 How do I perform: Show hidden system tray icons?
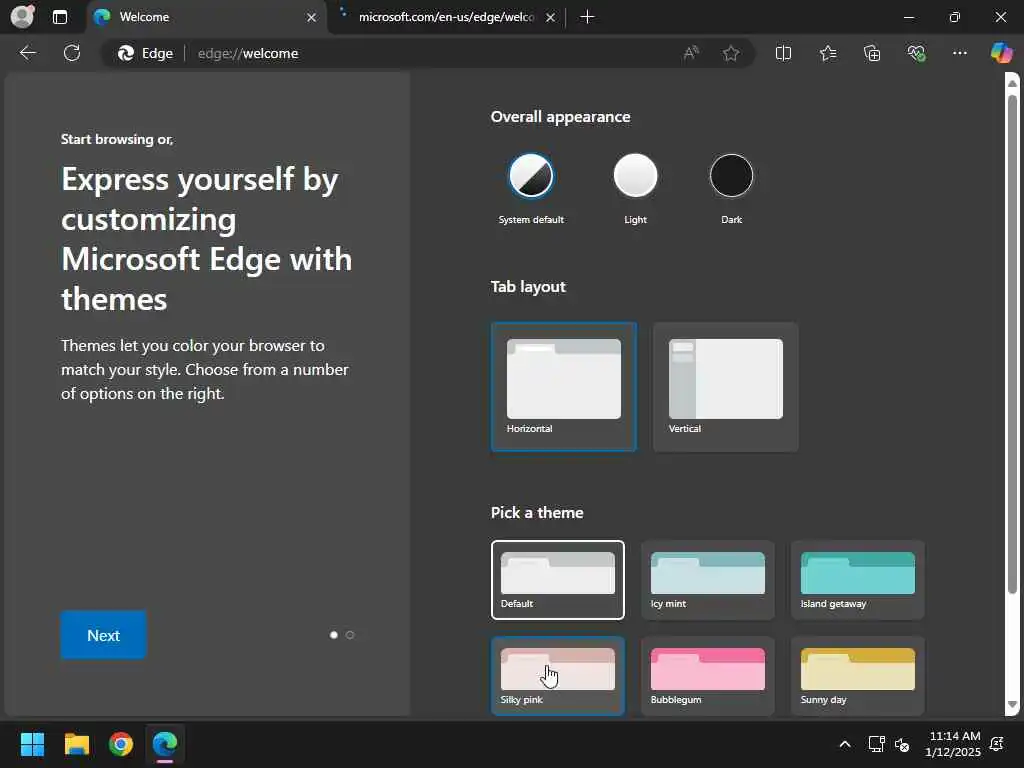click(x=844, y=744)
